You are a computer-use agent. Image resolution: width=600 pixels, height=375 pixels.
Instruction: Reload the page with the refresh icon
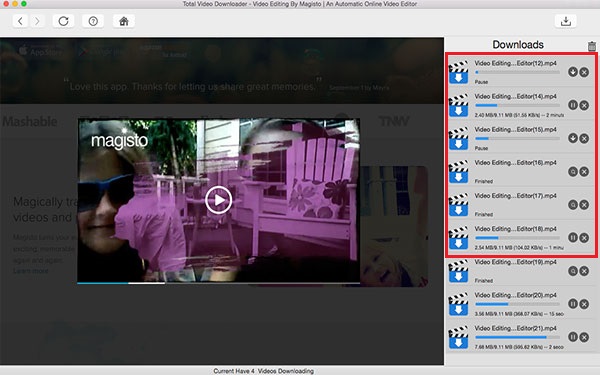[x=64, y=21]
